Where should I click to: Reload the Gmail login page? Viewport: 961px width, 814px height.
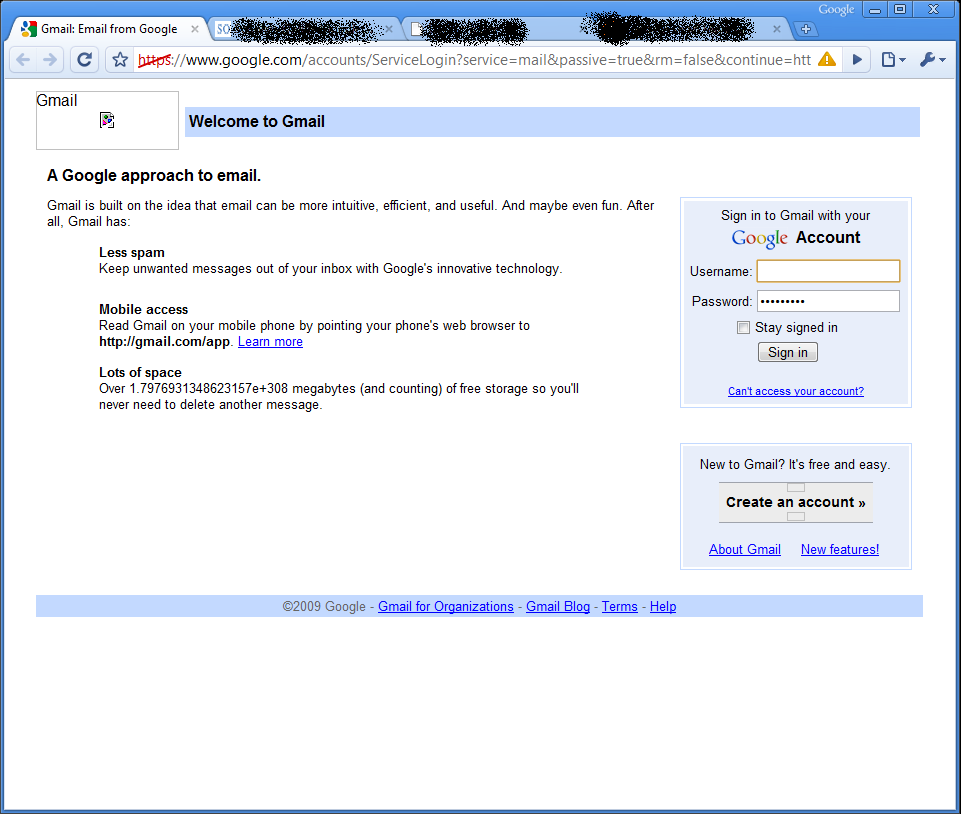pyautogui.click(x=85, y=59)
